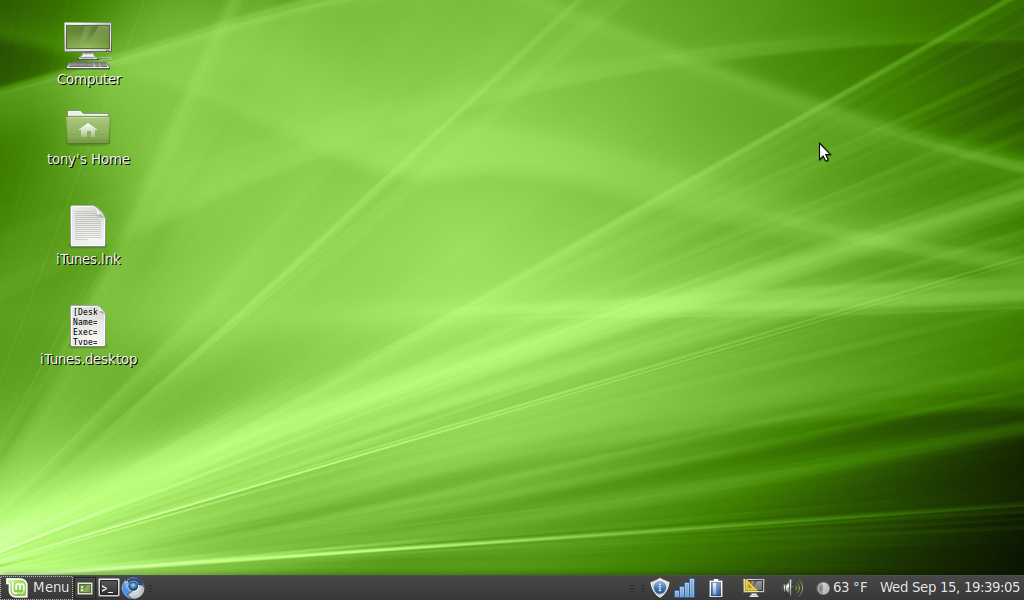Select the iTunes.lnk file icon
1024x600 pixels.
[x=88, y=226]
